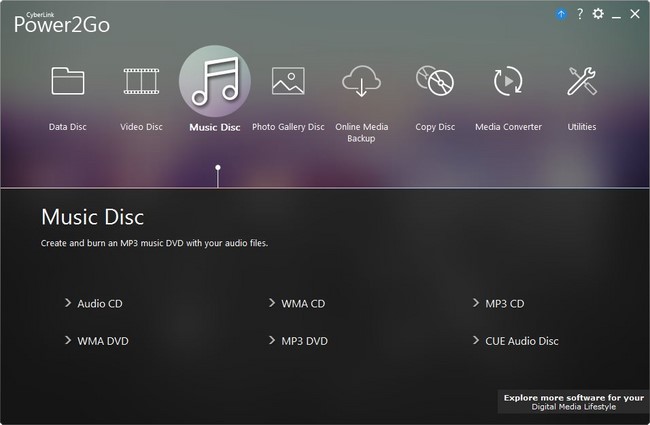Click the Data Disc label

68,127
